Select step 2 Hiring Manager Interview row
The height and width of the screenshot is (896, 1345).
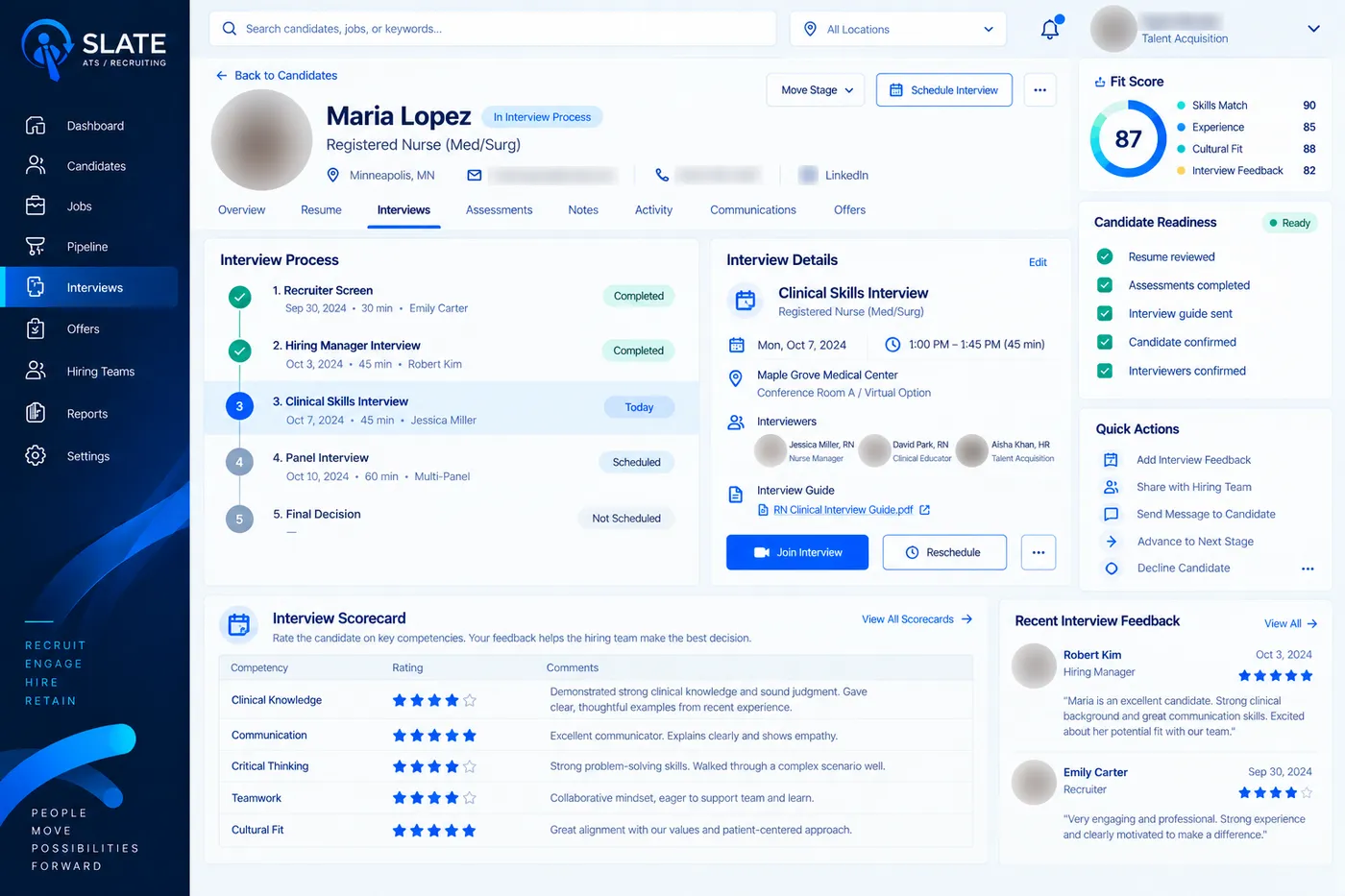click(x=452, y=354)
